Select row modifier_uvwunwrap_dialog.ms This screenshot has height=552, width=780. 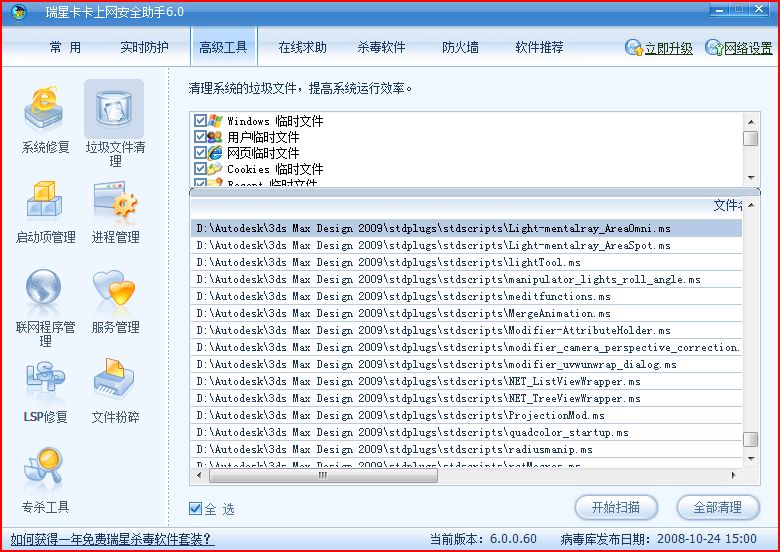[x=467, y=365]
